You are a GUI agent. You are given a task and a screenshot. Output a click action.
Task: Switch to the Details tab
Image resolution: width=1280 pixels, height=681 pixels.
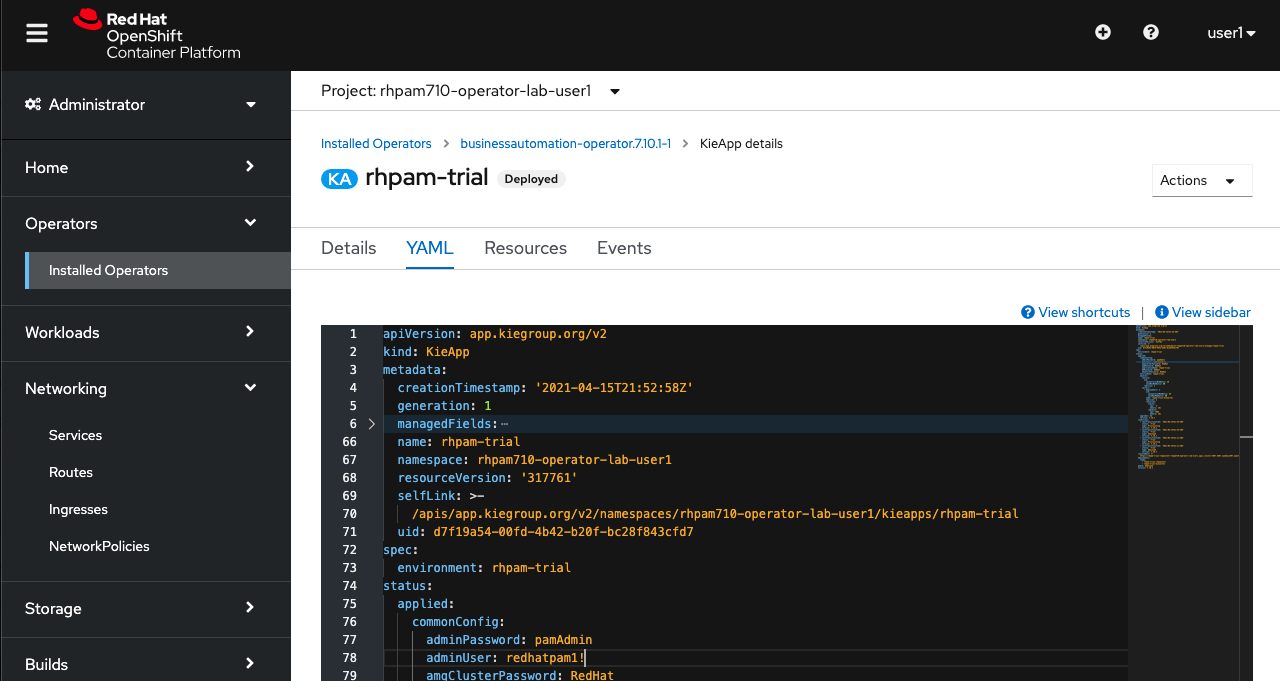[348, 248]
